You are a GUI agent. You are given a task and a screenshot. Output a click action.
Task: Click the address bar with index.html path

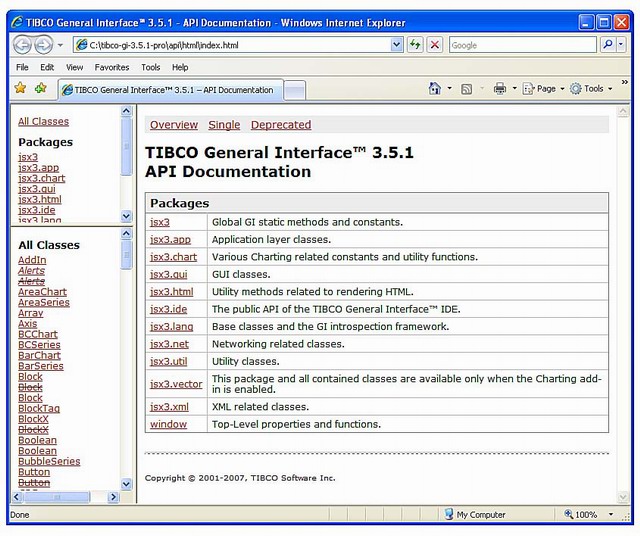point(233,45)
